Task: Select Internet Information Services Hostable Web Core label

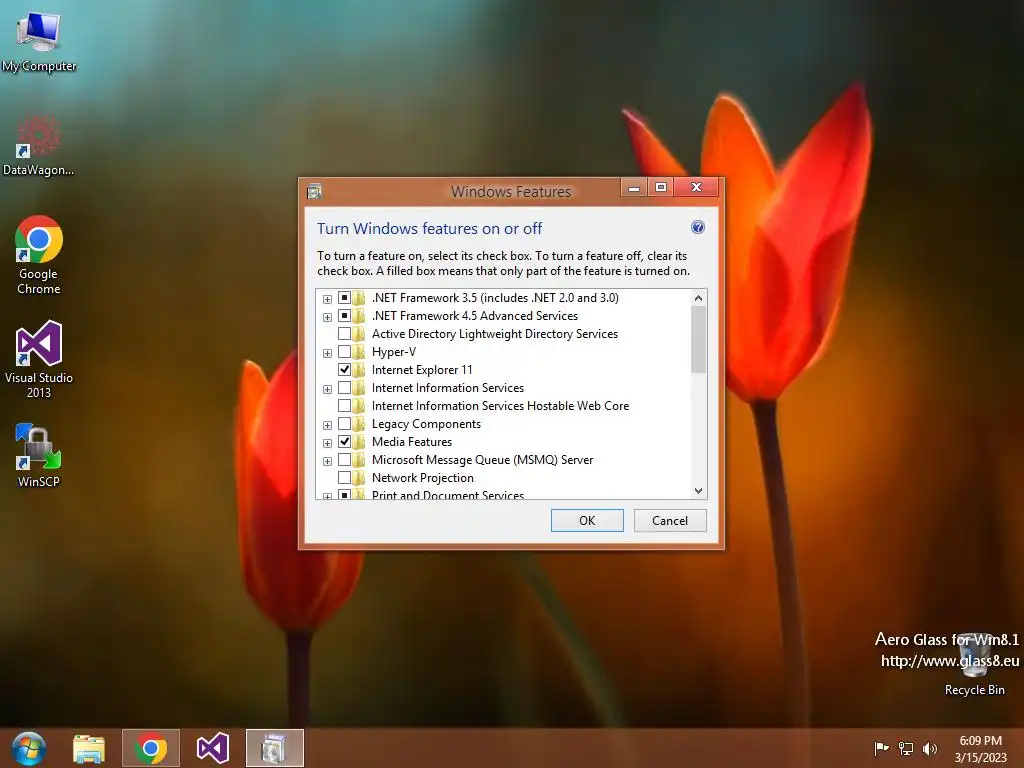Action: pyautogui.click(x=500, y=406)
